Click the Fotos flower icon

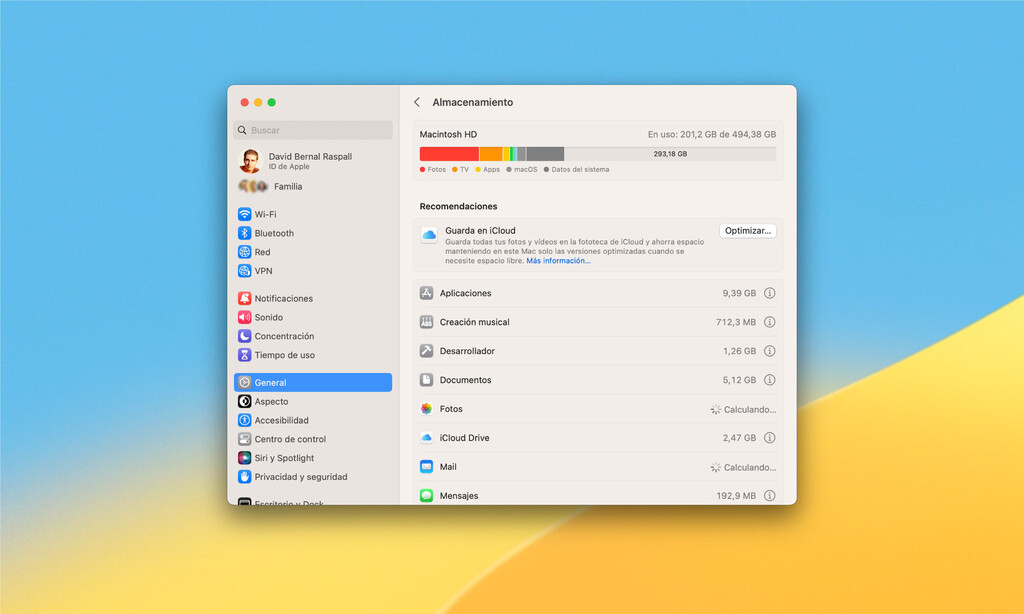pos(426,409)
